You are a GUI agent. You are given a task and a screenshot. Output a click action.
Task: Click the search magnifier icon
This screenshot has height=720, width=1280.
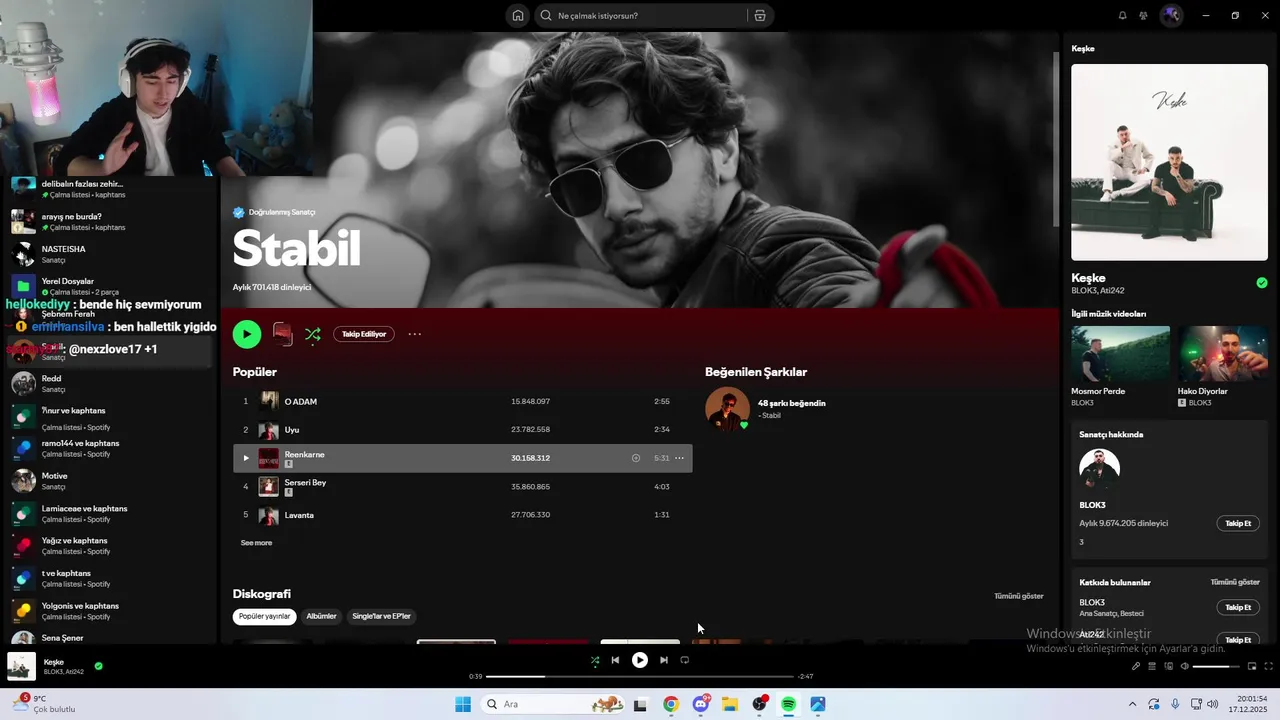click(546, 16)
